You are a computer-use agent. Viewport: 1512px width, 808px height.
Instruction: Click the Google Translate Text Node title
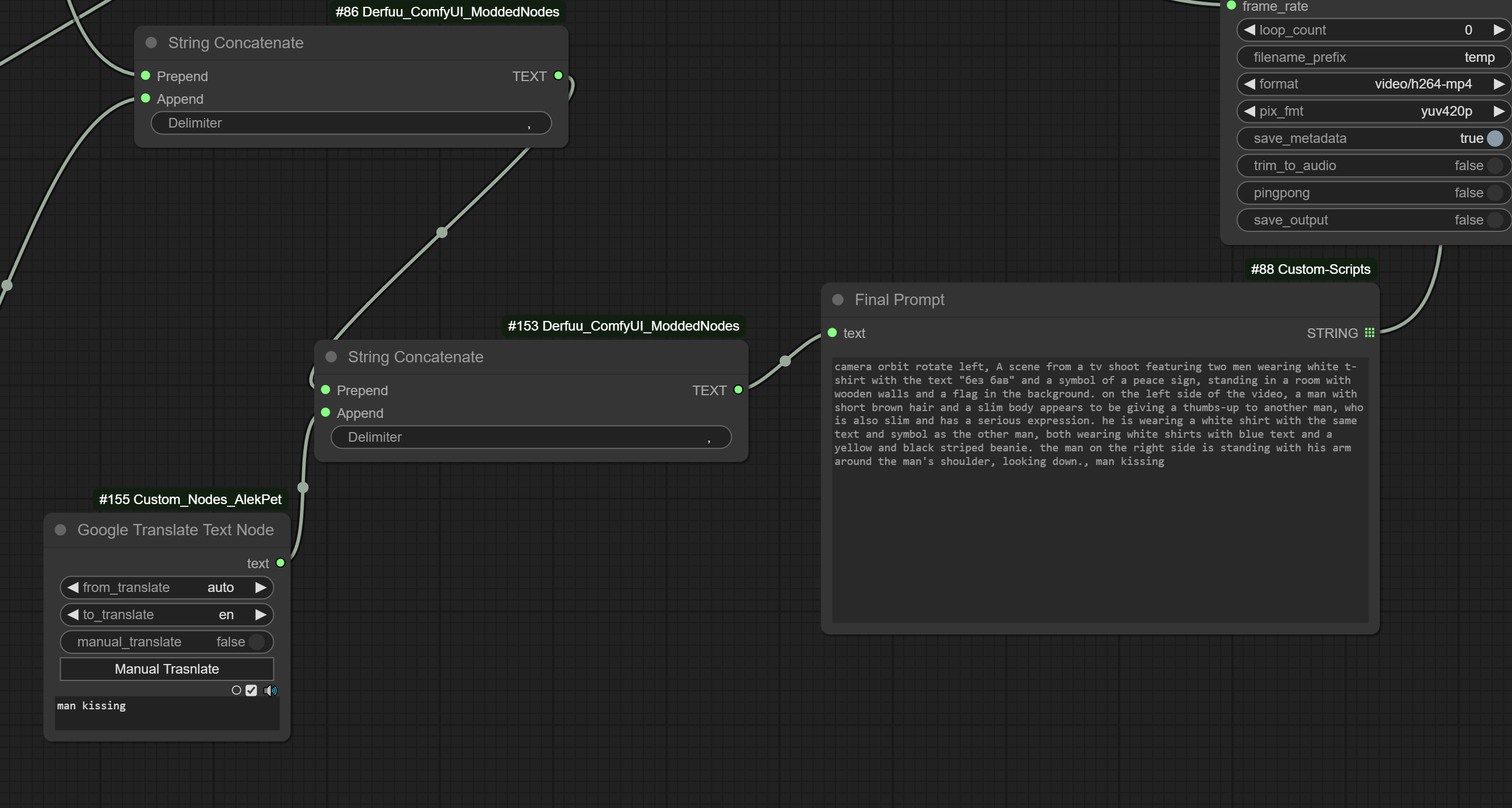(176, 530)
